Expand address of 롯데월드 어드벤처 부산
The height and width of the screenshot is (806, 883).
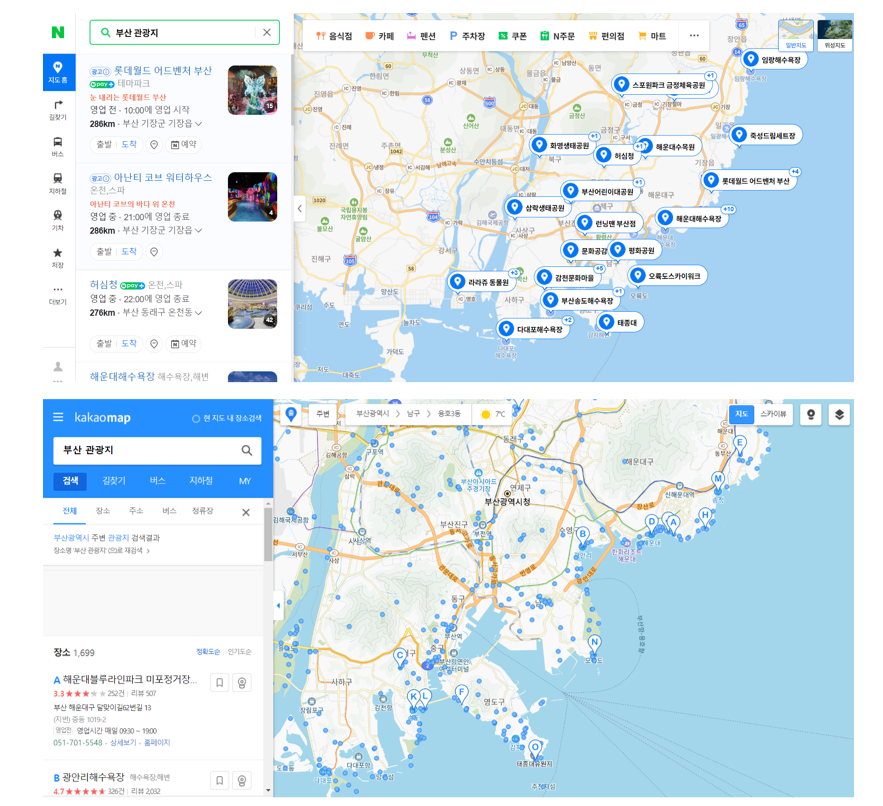(x=199, y=123)
